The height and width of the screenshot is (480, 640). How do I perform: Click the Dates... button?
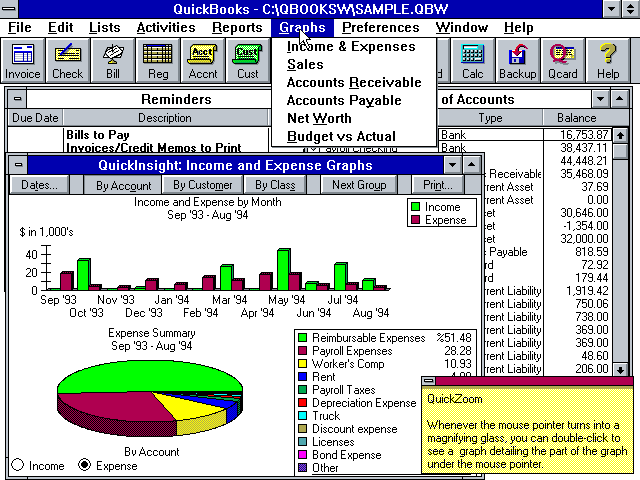pos(39,185)
